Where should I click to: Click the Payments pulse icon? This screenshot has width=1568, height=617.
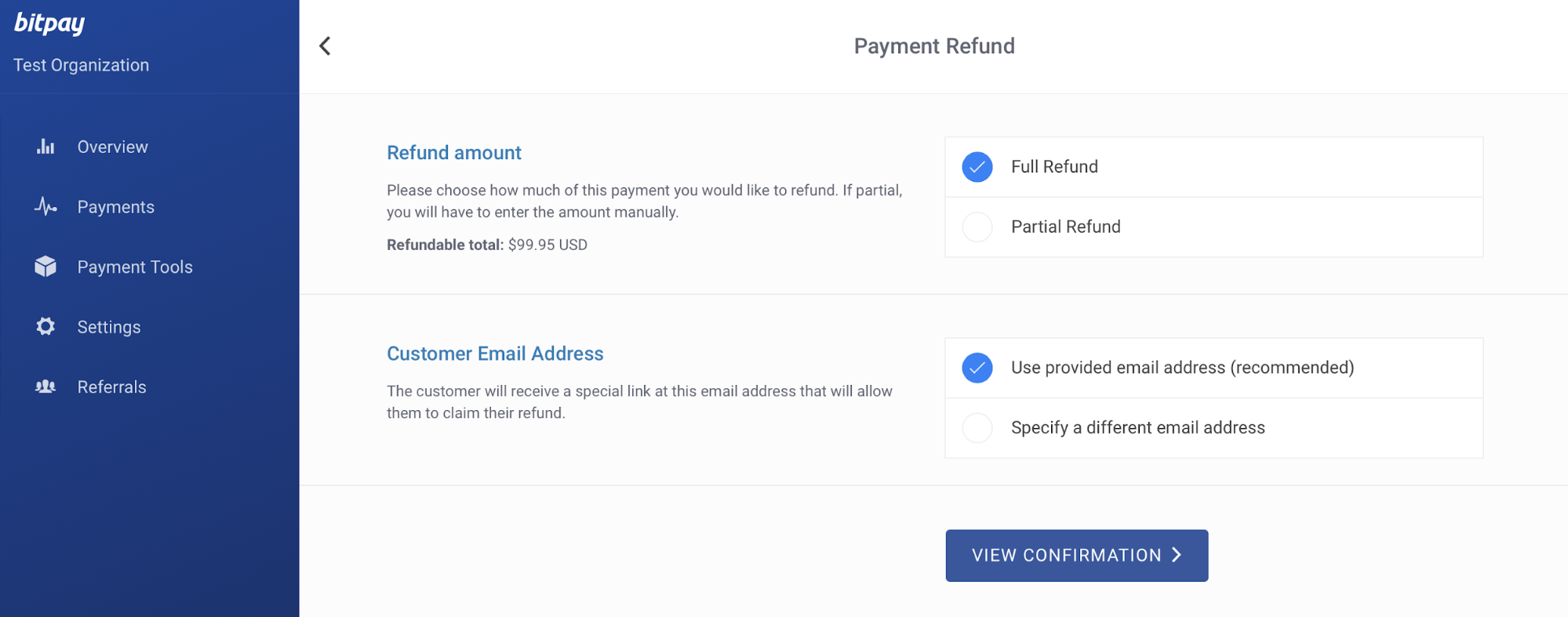(x=45, y=207)
